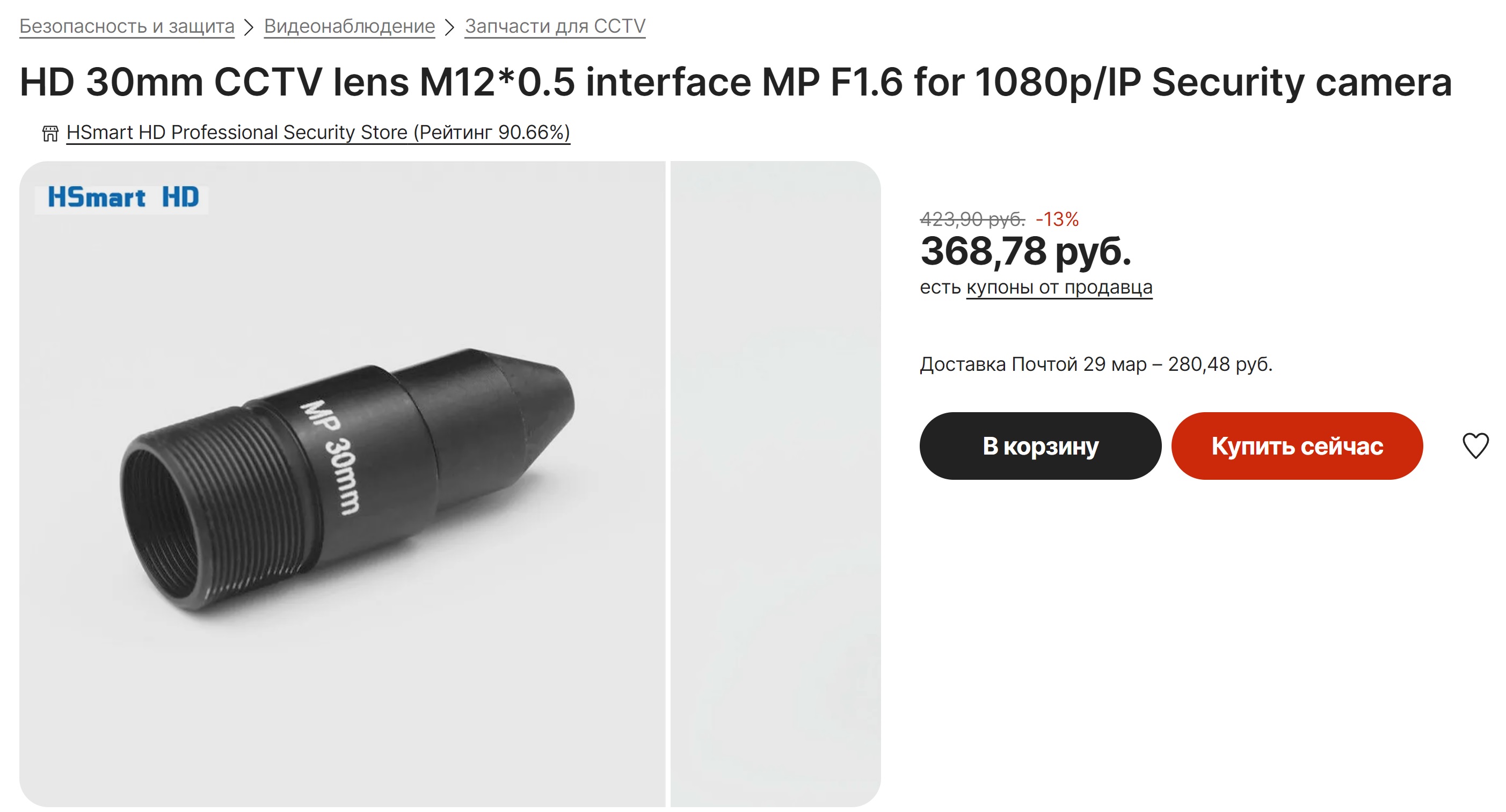
Task: Click chevron after Безопасность и защита breadcrumb
Action: click(x=249, y=27)
